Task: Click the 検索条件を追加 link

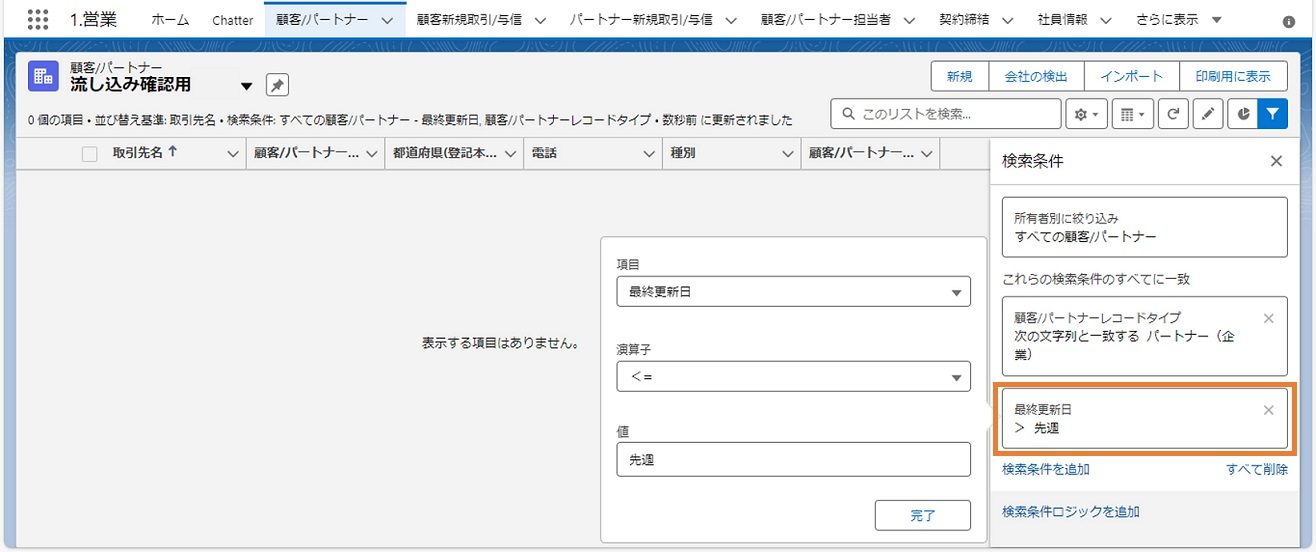Action: [x=1046, y=469]
